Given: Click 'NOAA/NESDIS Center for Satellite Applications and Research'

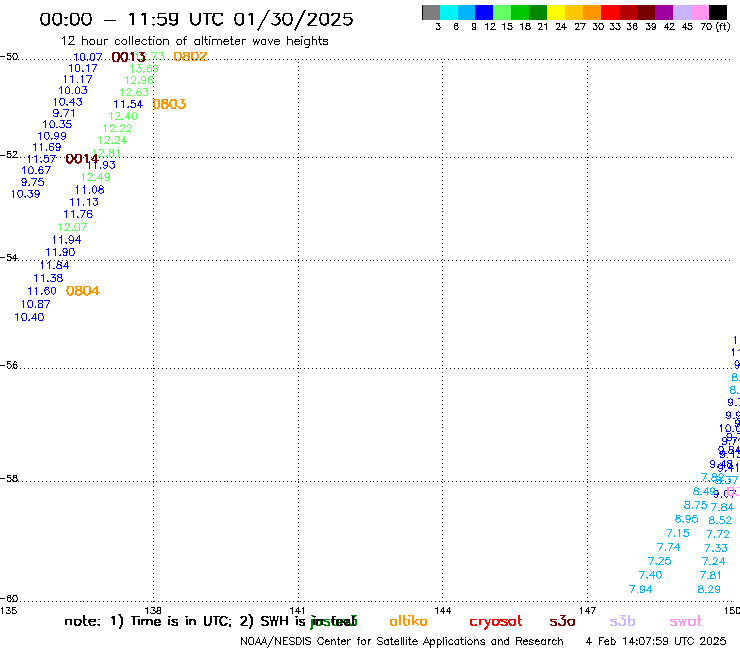Looking at the screenshot, I should tap(402, 642).
